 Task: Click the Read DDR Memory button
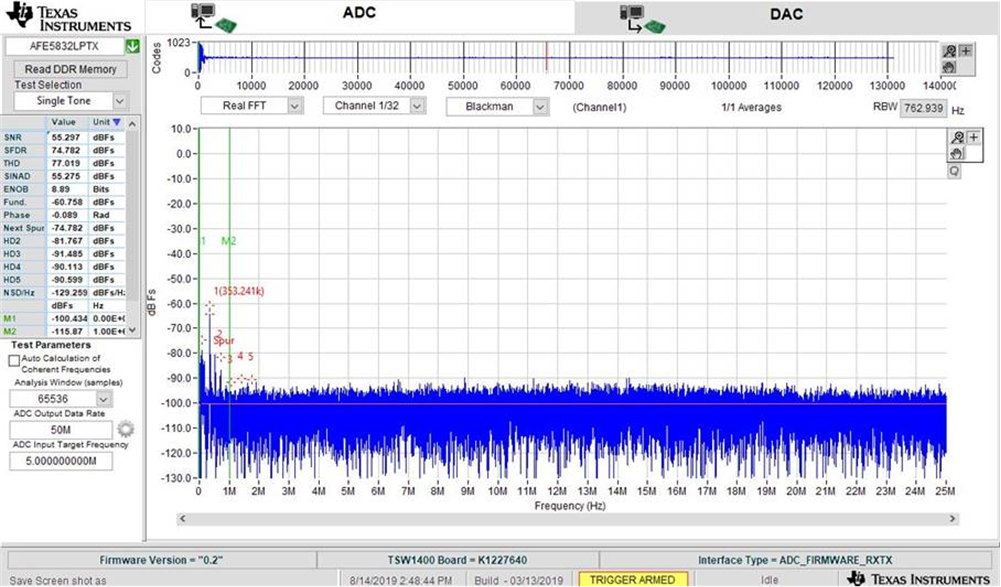[70, 69]
